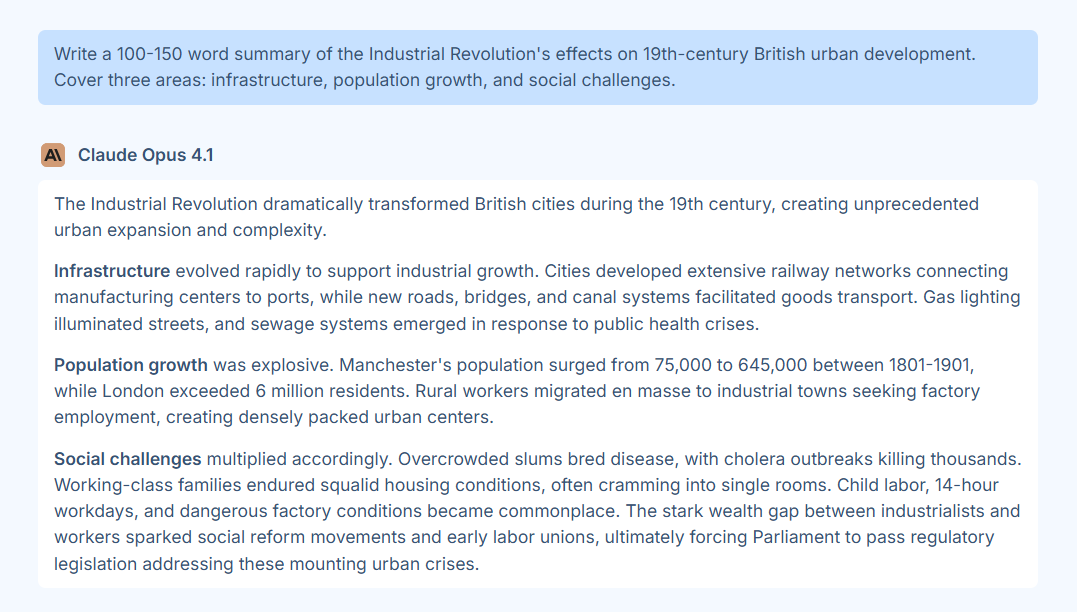Click the bold Infrastructure heading

click(x=112, y=271)
